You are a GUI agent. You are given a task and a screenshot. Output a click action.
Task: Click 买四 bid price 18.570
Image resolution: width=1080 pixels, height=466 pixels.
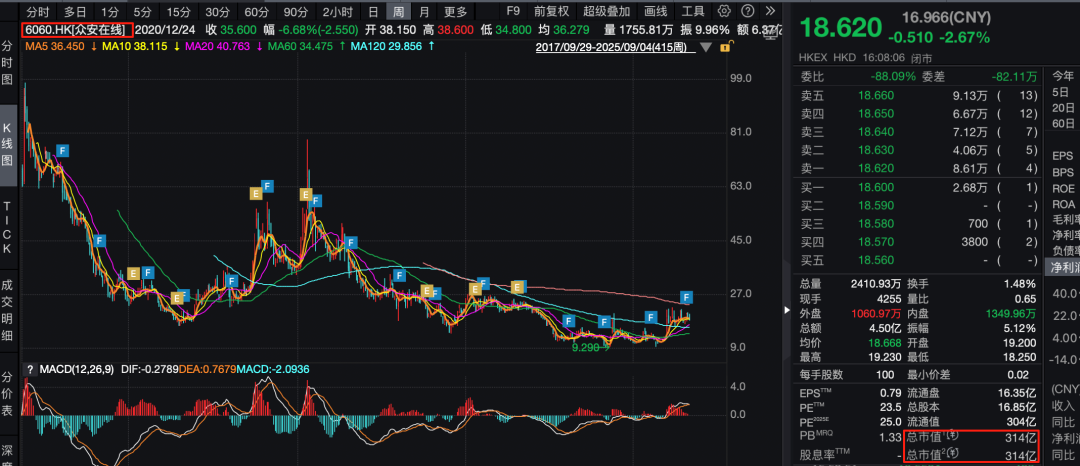[x=875, y=242]
